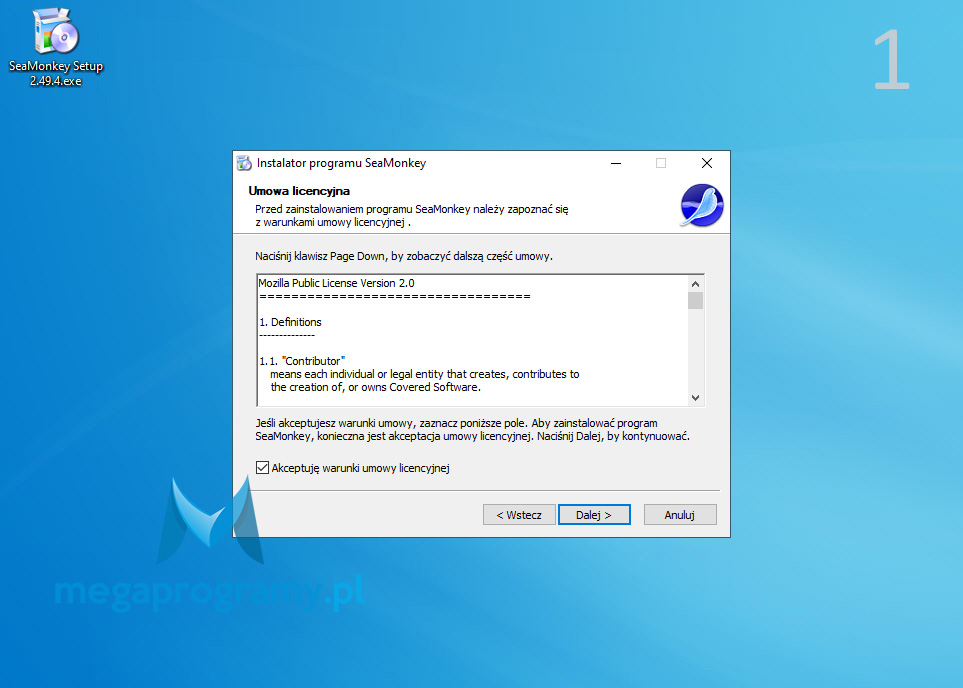Minimize the SeaMonkey installer window
Image resolution: width=963 pixels, height=688 pixels.
point(616,163)
